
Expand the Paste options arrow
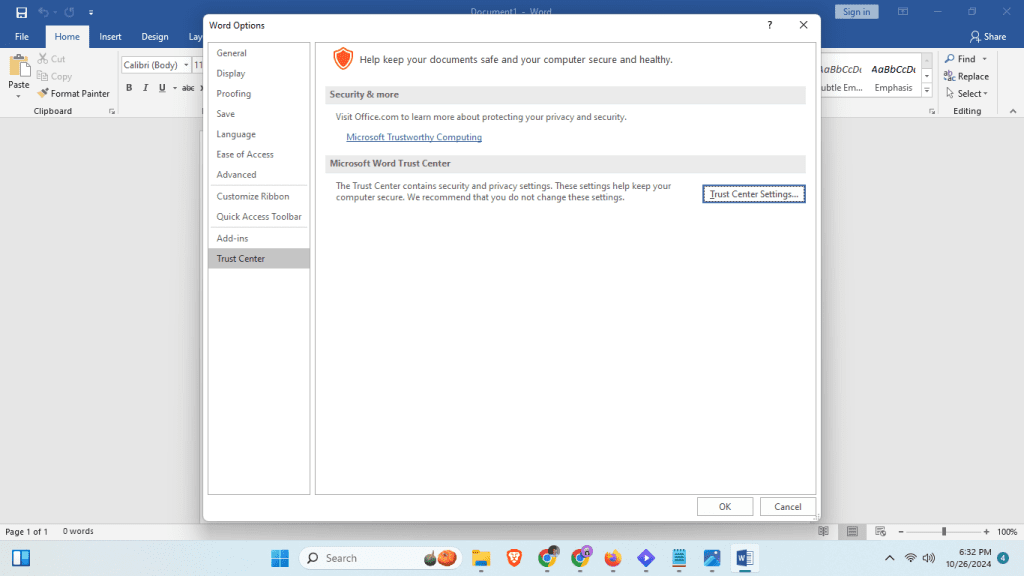(x=18, y=97)
